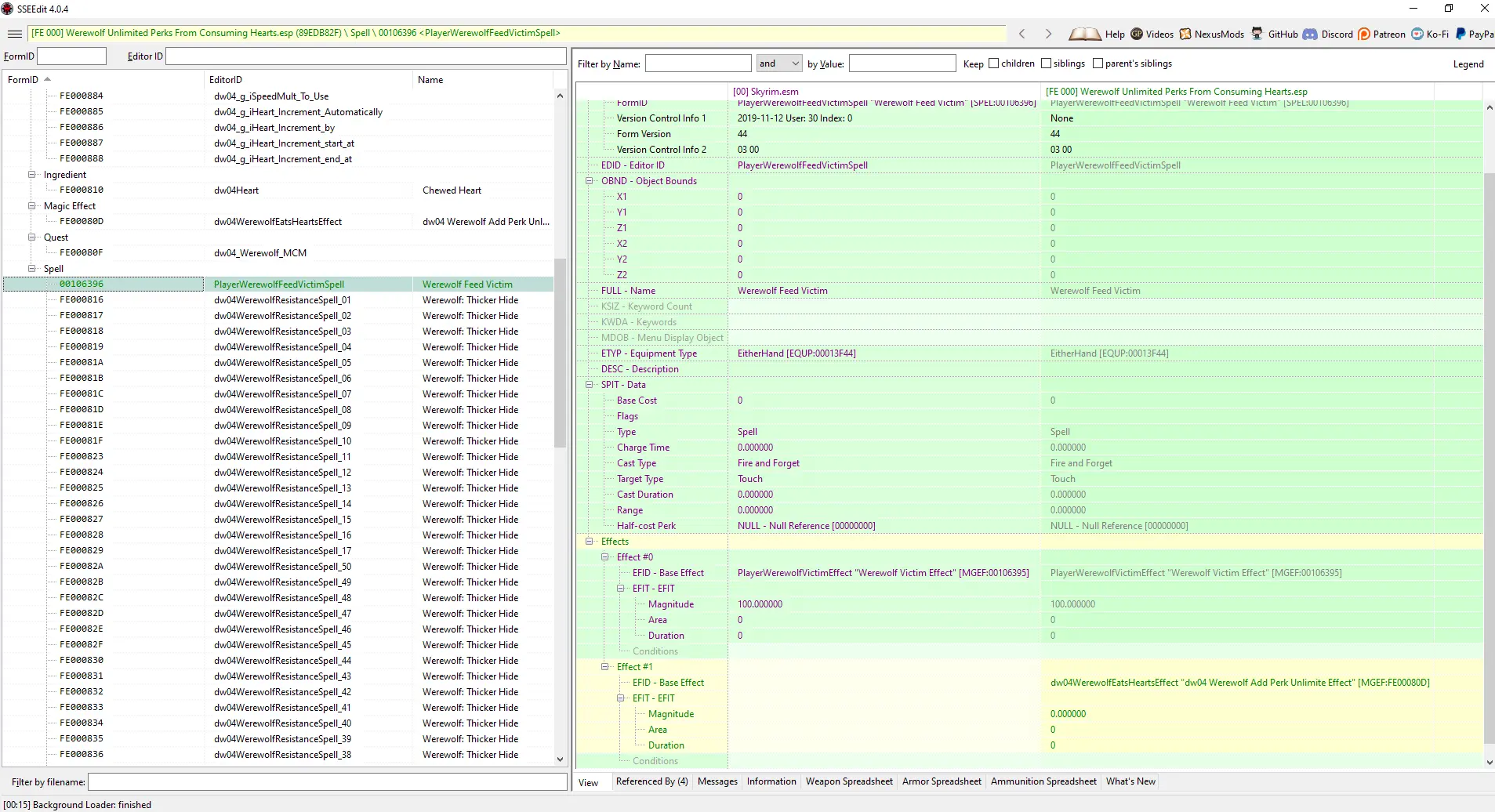Collapse the Magic Effect tree node

pos(32,206)
